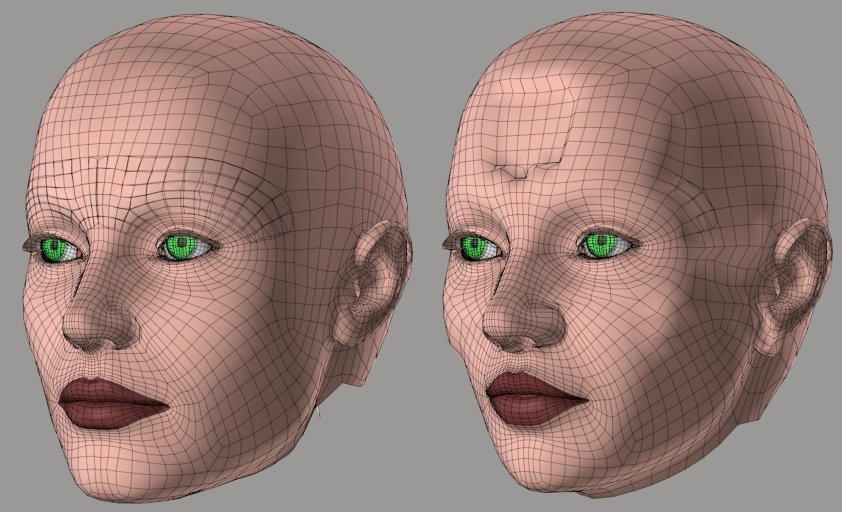Select the lips of the right head model
Viewport: 842px width, 512px height.
[537, 400]
